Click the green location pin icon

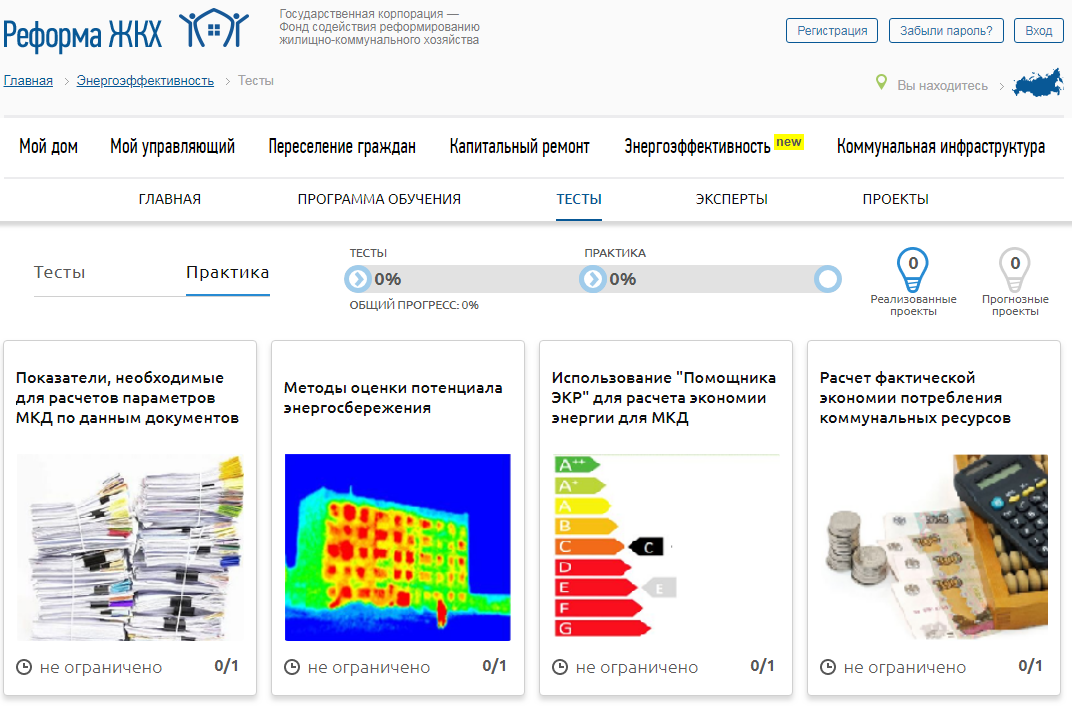881,82
